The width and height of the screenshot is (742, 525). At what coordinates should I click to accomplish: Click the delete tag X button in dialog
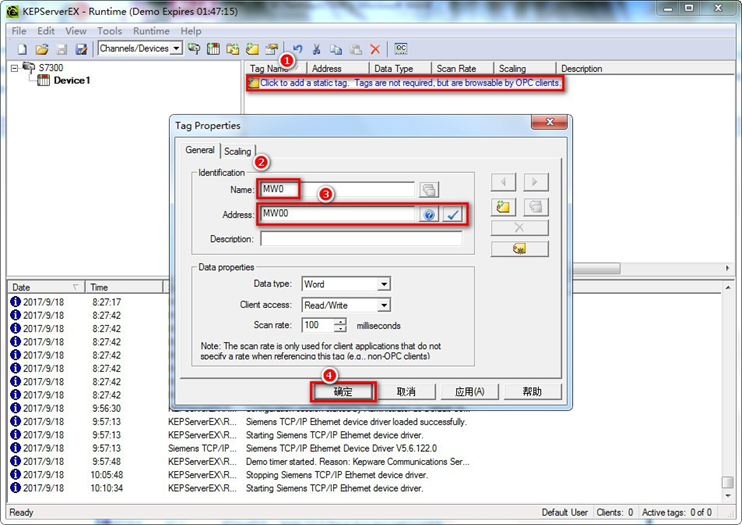[520, 228]
